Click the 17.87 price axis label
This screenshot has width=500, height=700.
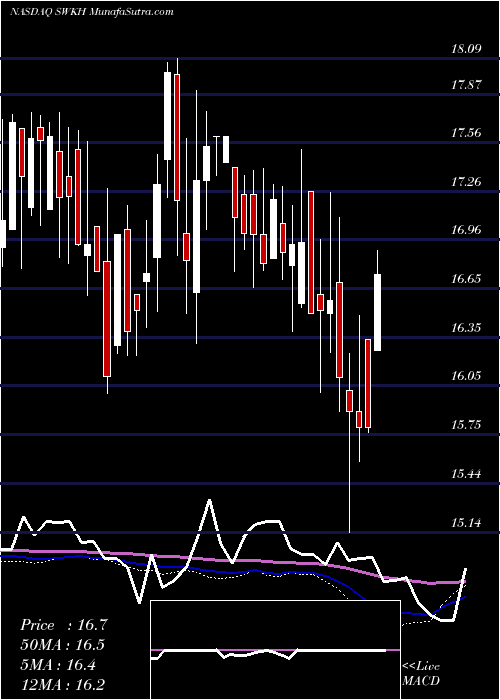pyautogui.click(x=466, y=84)
